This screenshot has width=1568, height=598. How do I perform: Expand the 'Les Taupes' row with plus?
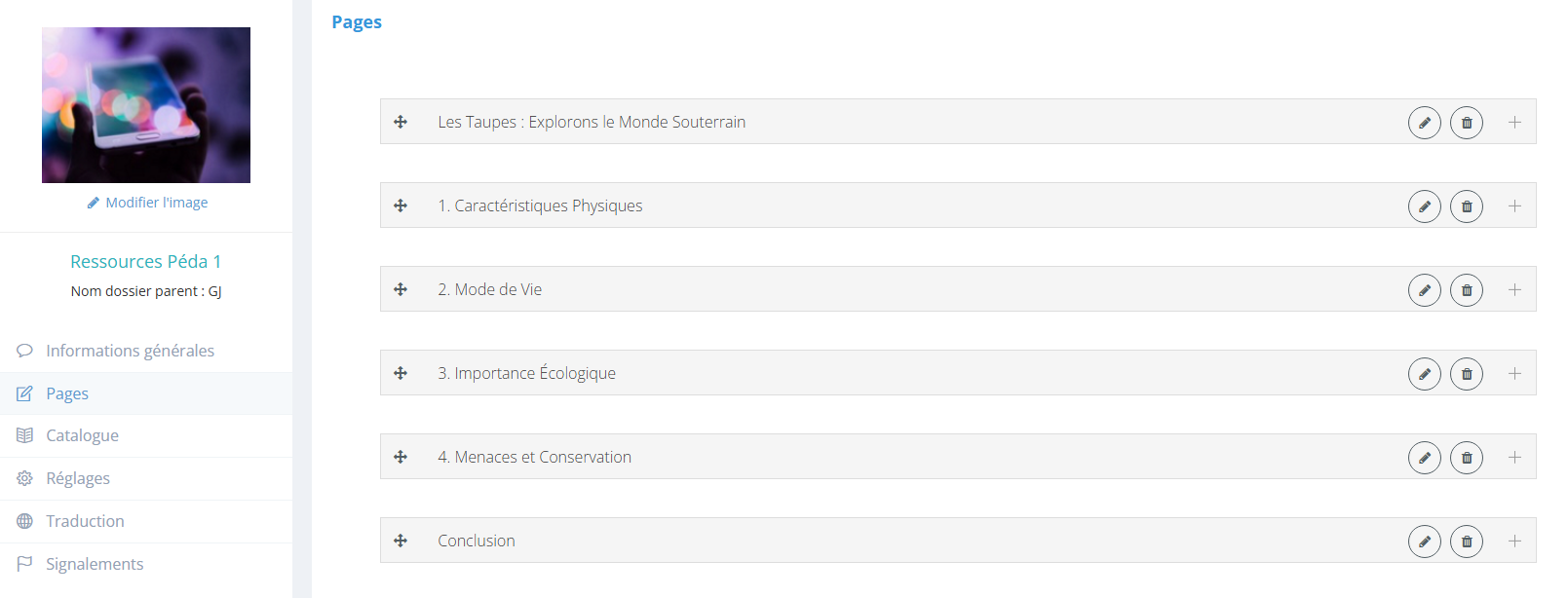[1514, 123]
